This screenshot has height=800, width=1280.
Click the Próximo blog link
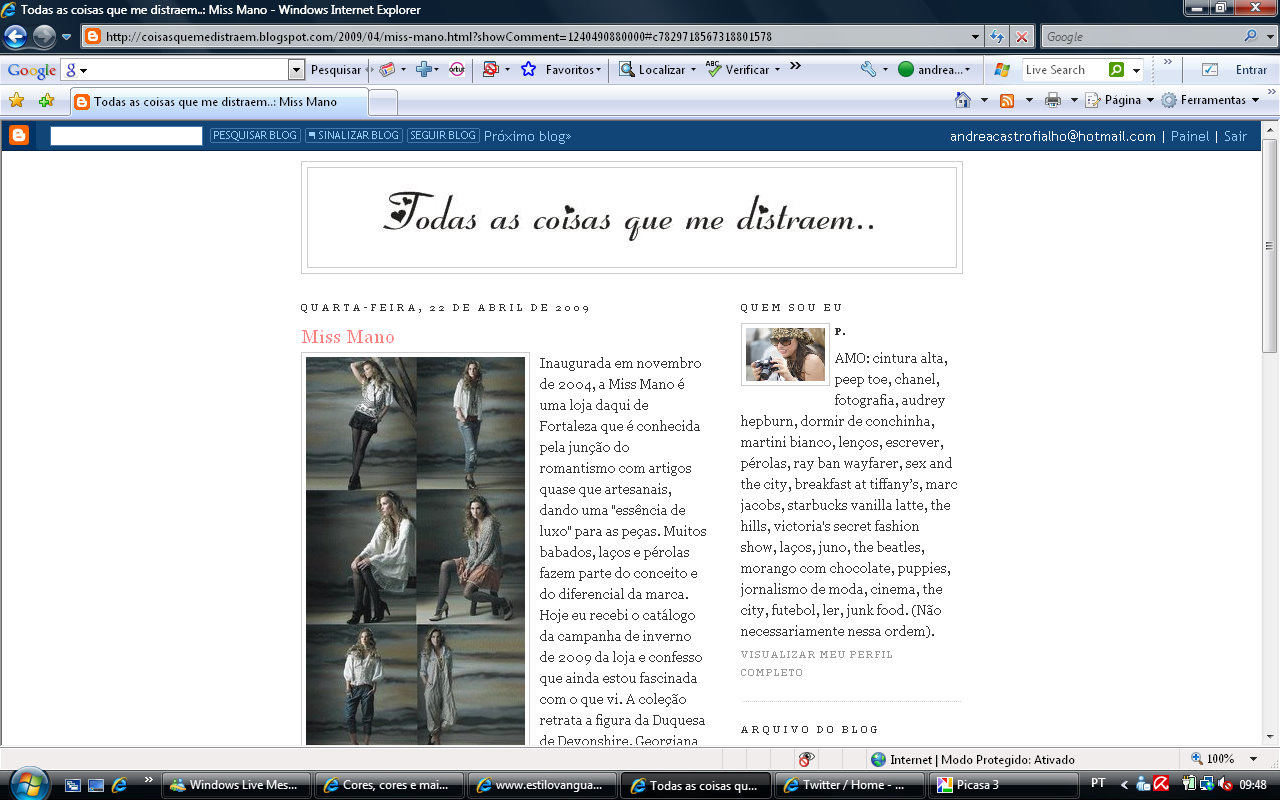[x=527, y=136]
